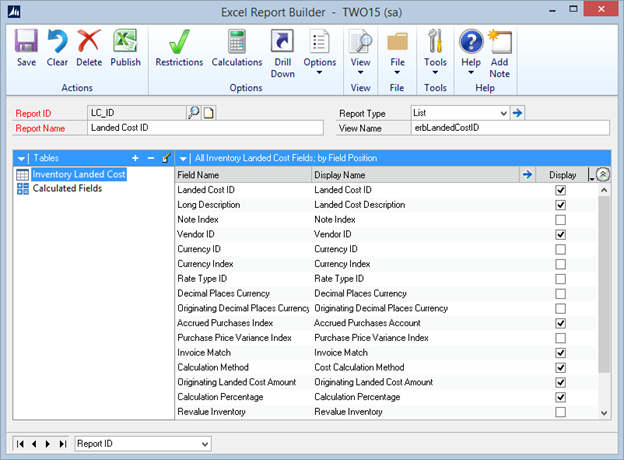Screen dimensions: 624x460
Task: Click the blue arrow in Display Name header
Action: (x=527, y=175)
